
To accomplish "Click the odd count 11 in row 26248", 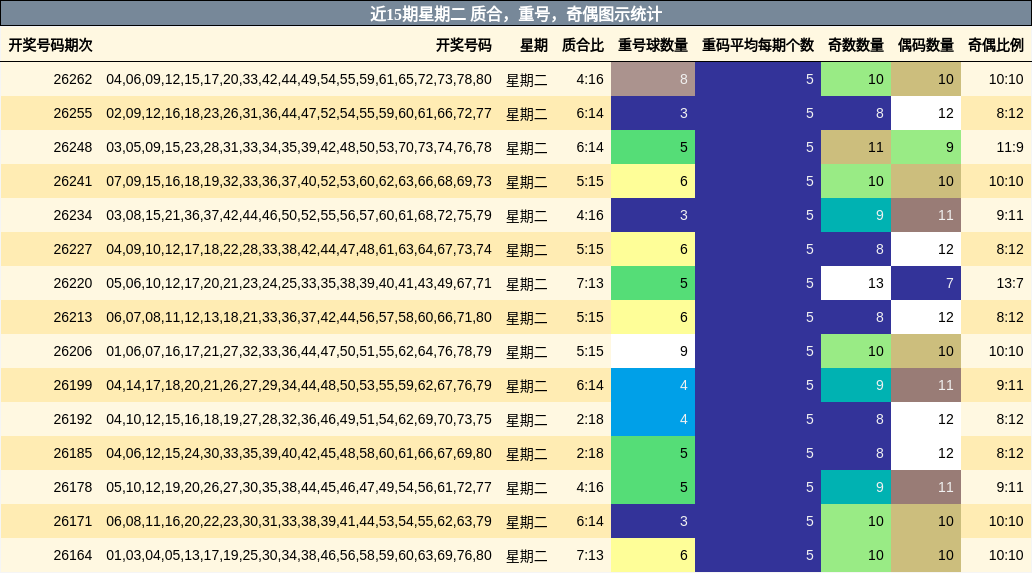I will (856, 147).
